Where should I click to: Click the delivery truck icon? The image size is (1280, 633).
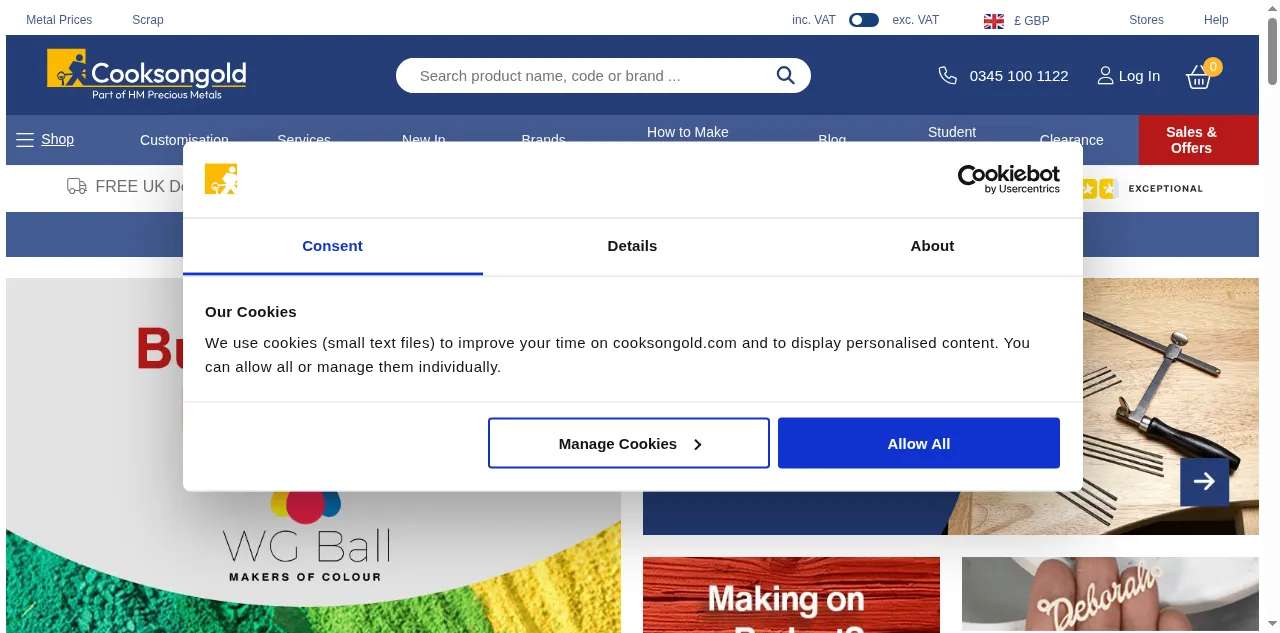click(77, 186)
